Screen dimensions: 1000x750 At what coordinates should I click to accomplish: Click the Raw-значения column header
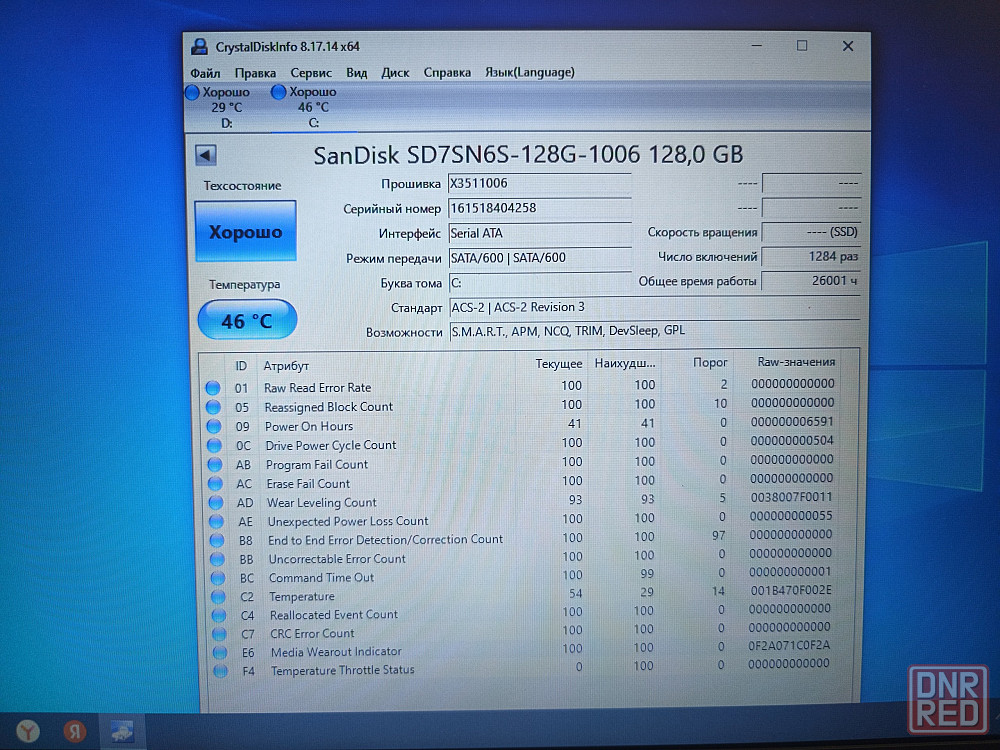pos(795,362)
